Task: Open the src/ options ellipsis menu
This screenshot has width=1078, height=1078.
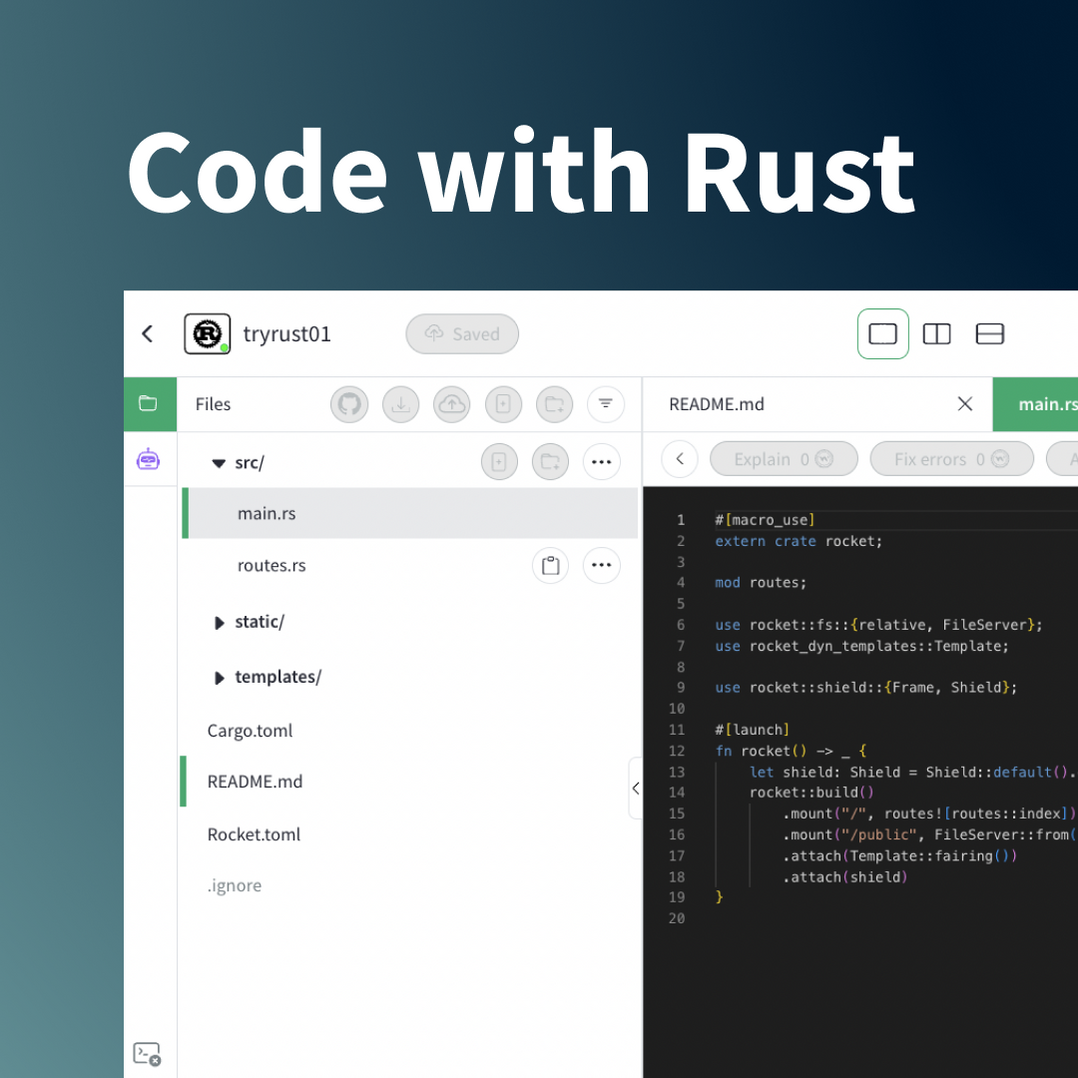Action: 602,461
